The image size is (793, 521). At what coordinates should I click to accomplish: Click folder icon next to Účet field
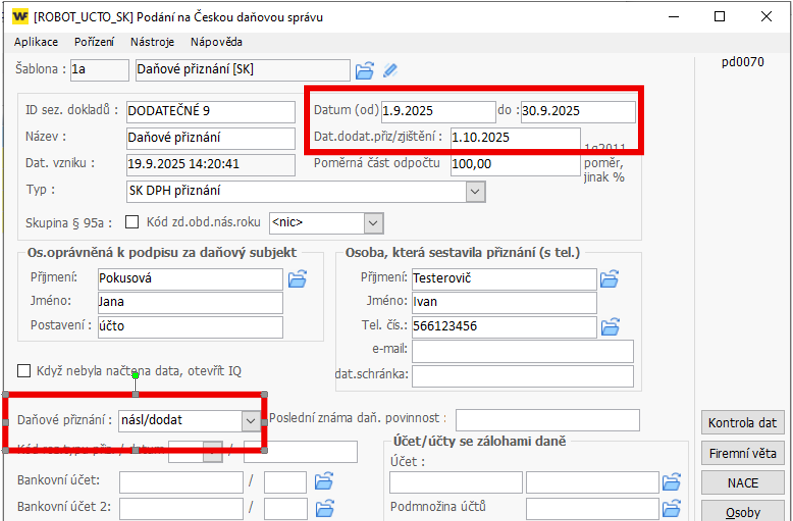[674, 482]
